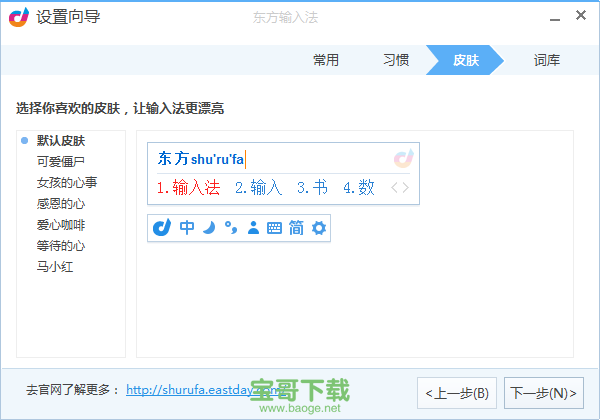This screenshot has width=600, height=420.
Task: Close the setup wizard window
Action: tap(581, 15)
